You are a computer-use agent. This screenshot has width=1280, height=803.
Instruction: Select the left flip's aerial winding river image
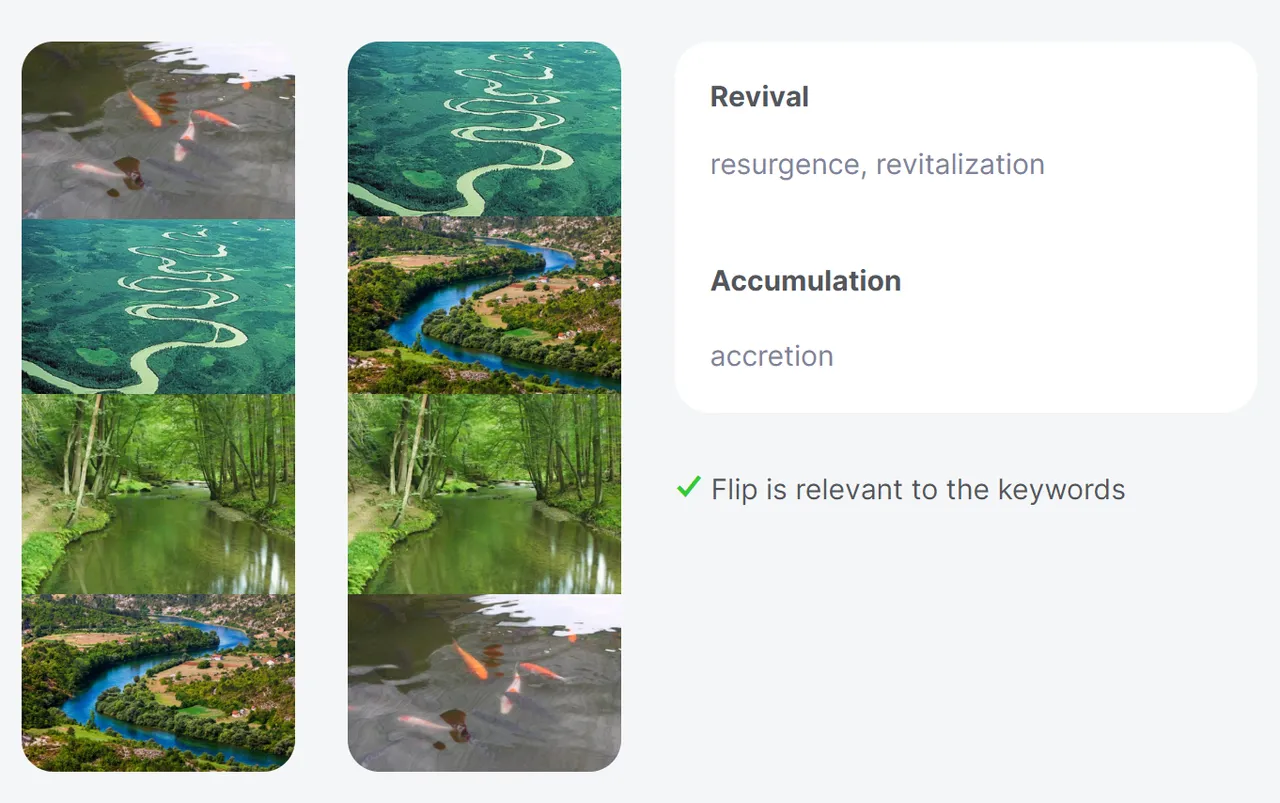(158, 307)
